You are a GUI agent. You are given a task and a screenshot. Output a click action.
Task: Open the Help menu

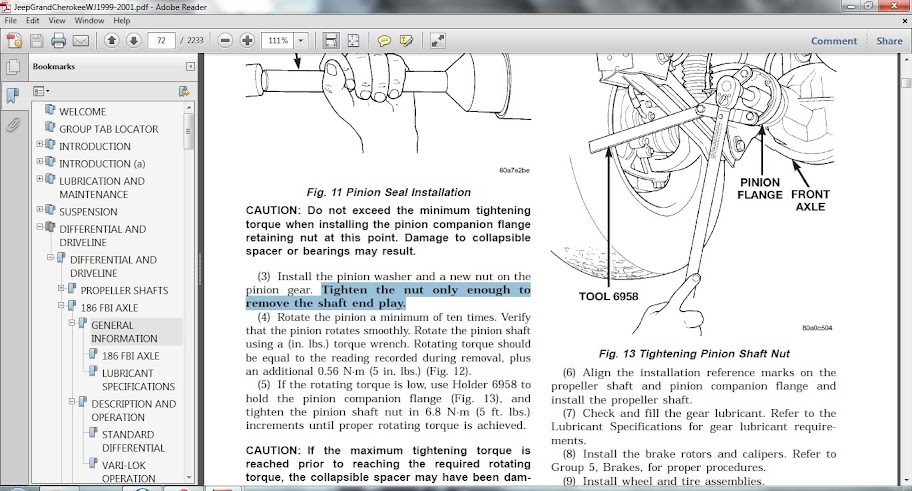click(x=122, y=20)
